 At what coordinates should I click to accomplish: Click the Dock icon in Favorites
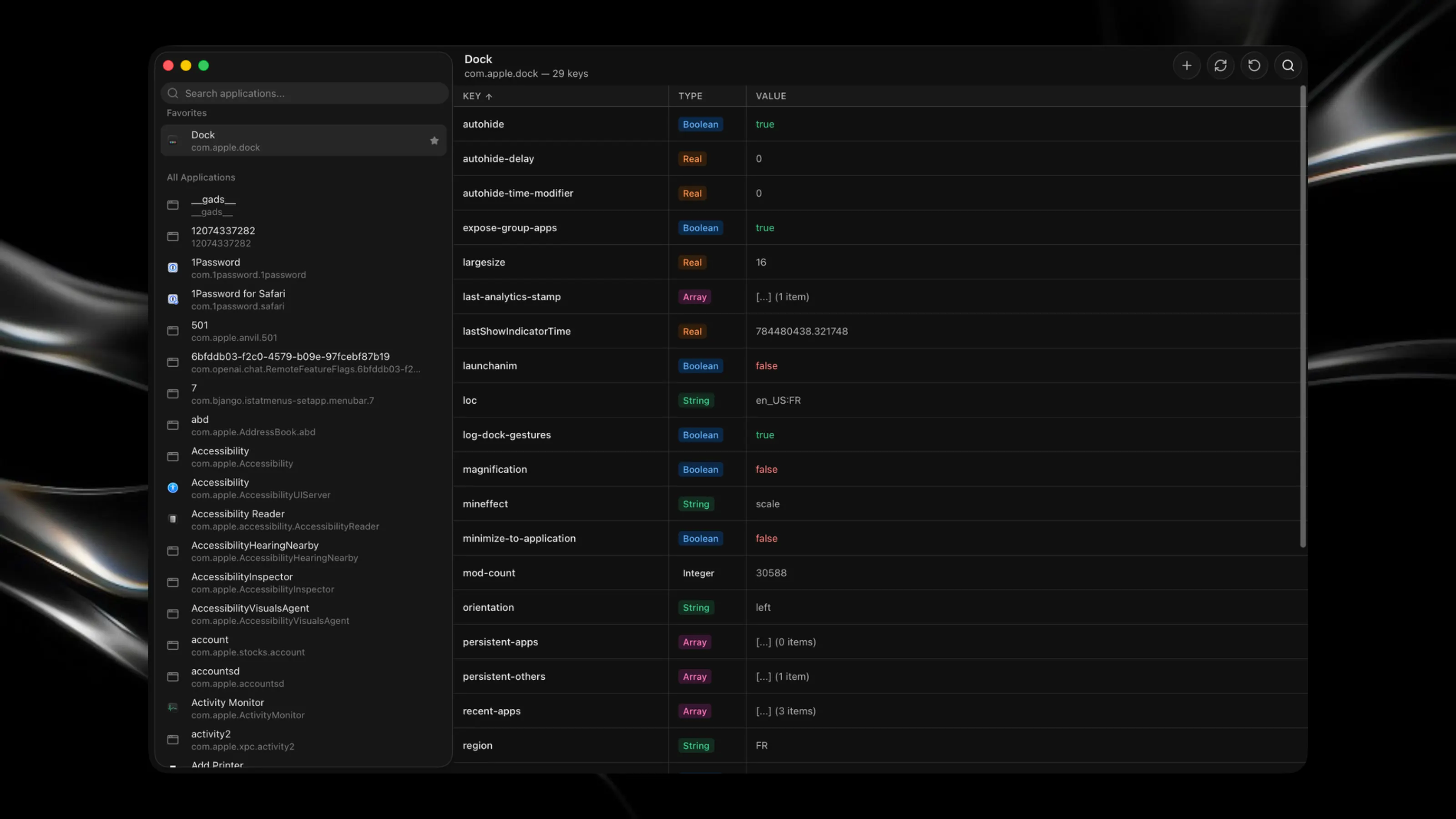(173, 141)
